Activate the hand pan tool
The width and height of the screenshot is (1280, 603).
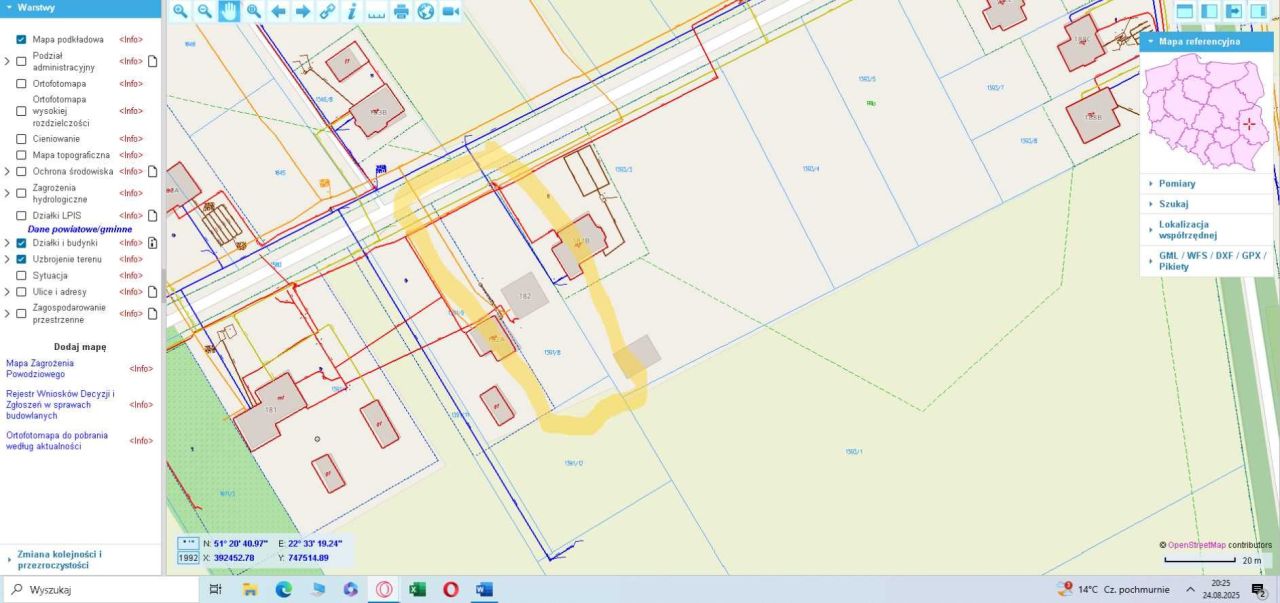tap(229, 12)
